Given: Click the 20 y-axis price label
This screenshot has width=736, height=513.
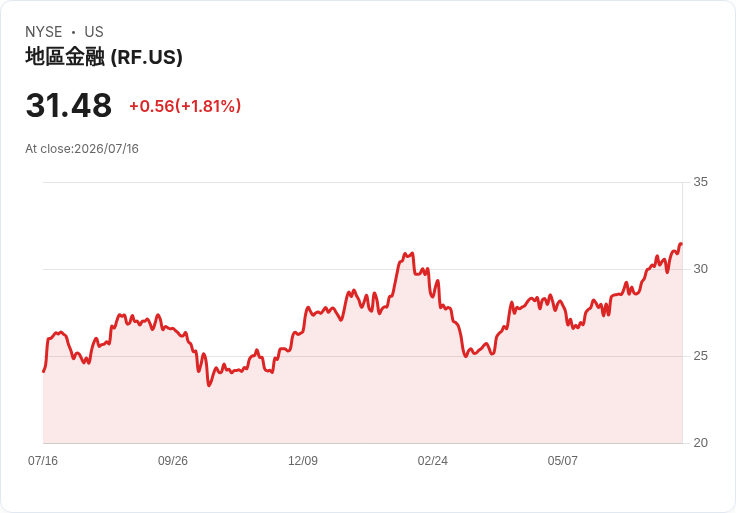Looking at the screenshot, I should (x=700, y=443).
